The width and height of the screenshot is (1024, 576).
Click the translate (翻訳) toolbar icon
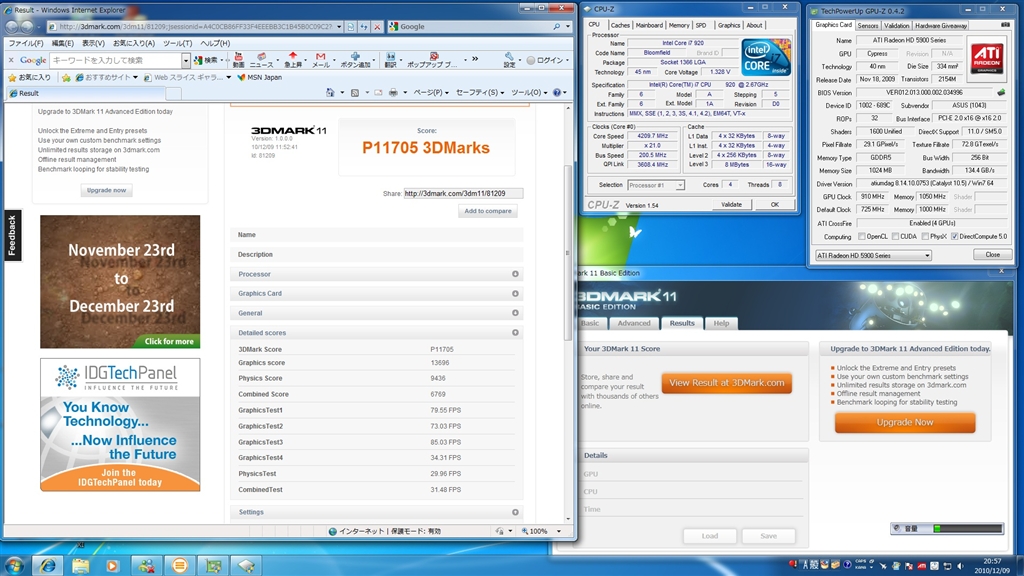click(x=391, y=59)
